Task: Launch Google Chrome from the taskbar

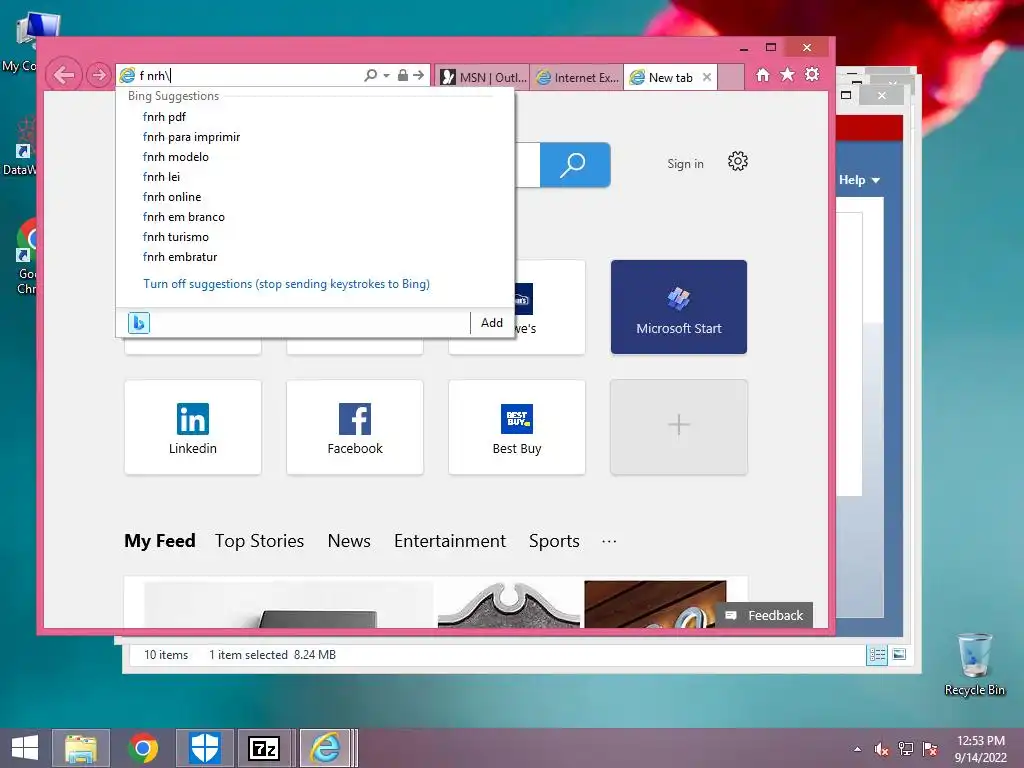Action: pyautogui.click(x=143, y=748)
